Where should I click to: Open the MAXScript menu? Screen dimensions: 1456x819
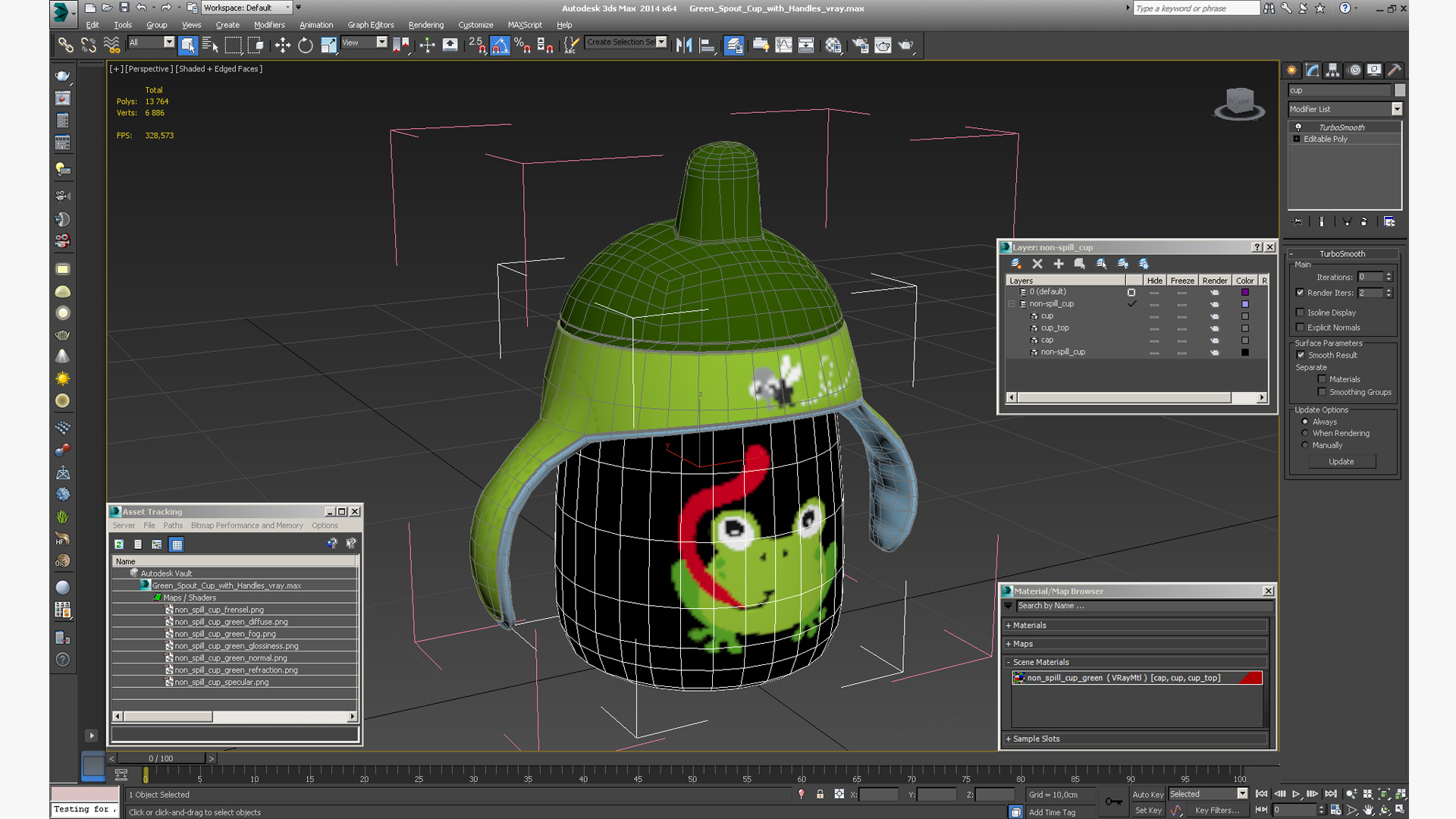(525, 25)
